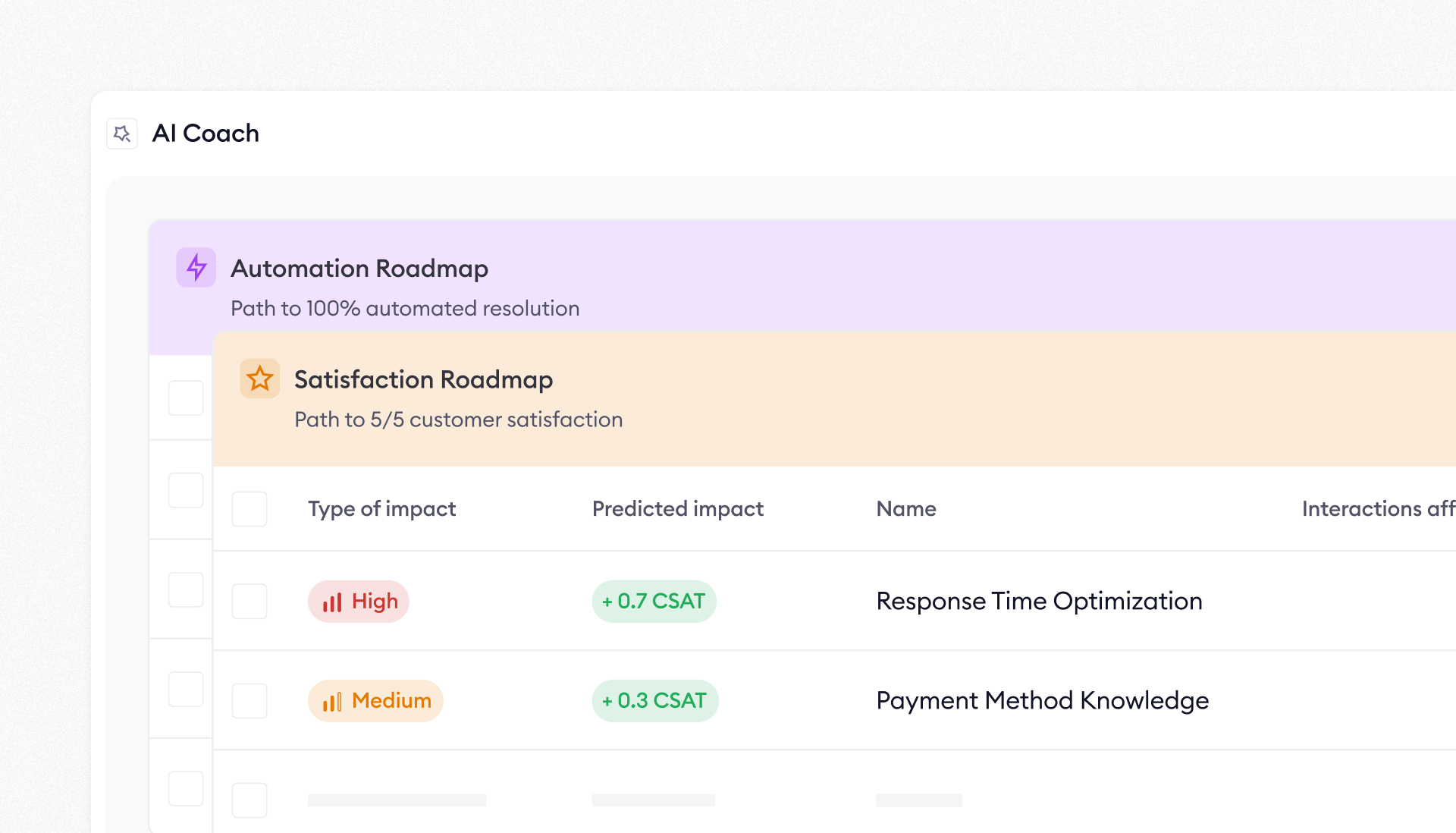Click the + 0.3 CSAT predicted impact badge
Viewport: 1456px width, 833px height.
point(654,701)
